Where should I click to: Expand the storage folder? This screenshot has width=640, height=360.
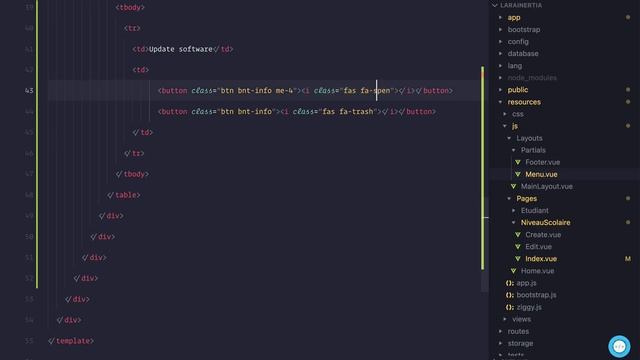point(500,343)
